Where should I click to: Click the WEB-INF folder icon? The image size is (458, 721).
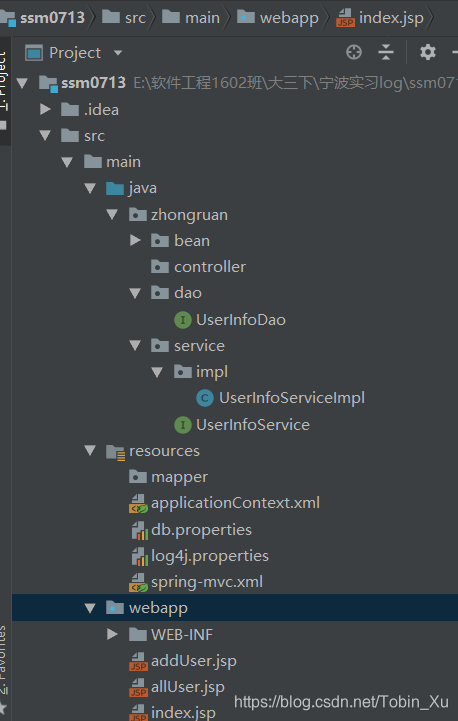(137, 635)
